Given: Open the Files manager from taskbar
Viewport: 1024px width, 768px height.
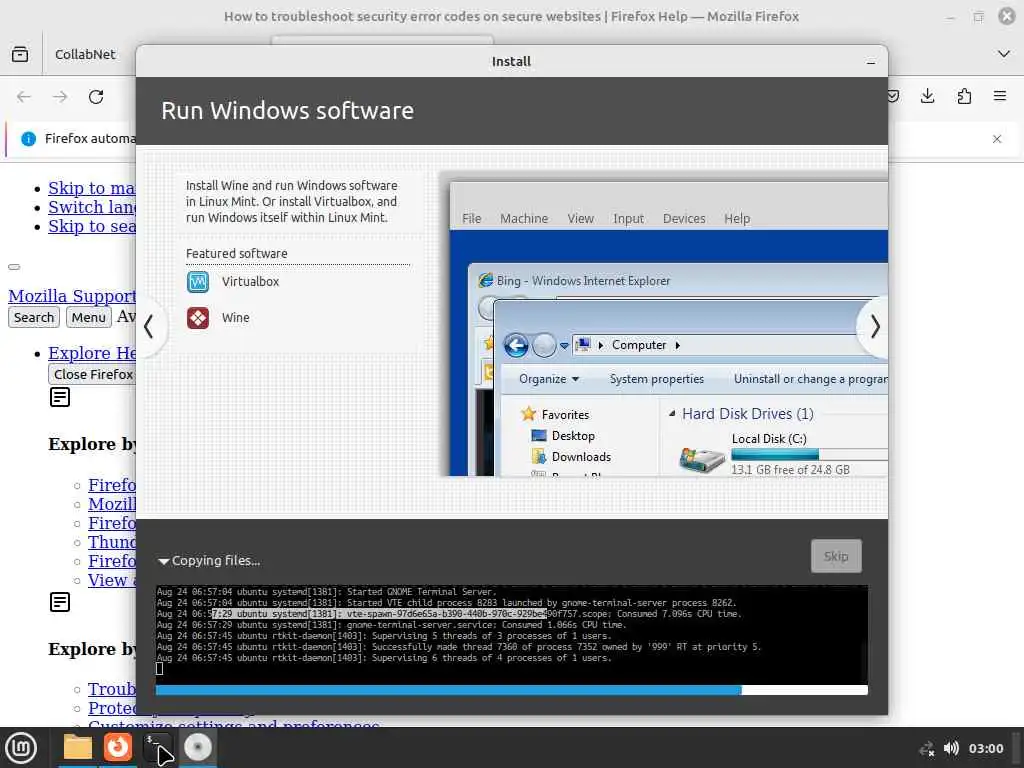Looking at the screenshot, I should click(x=78, y=747).
